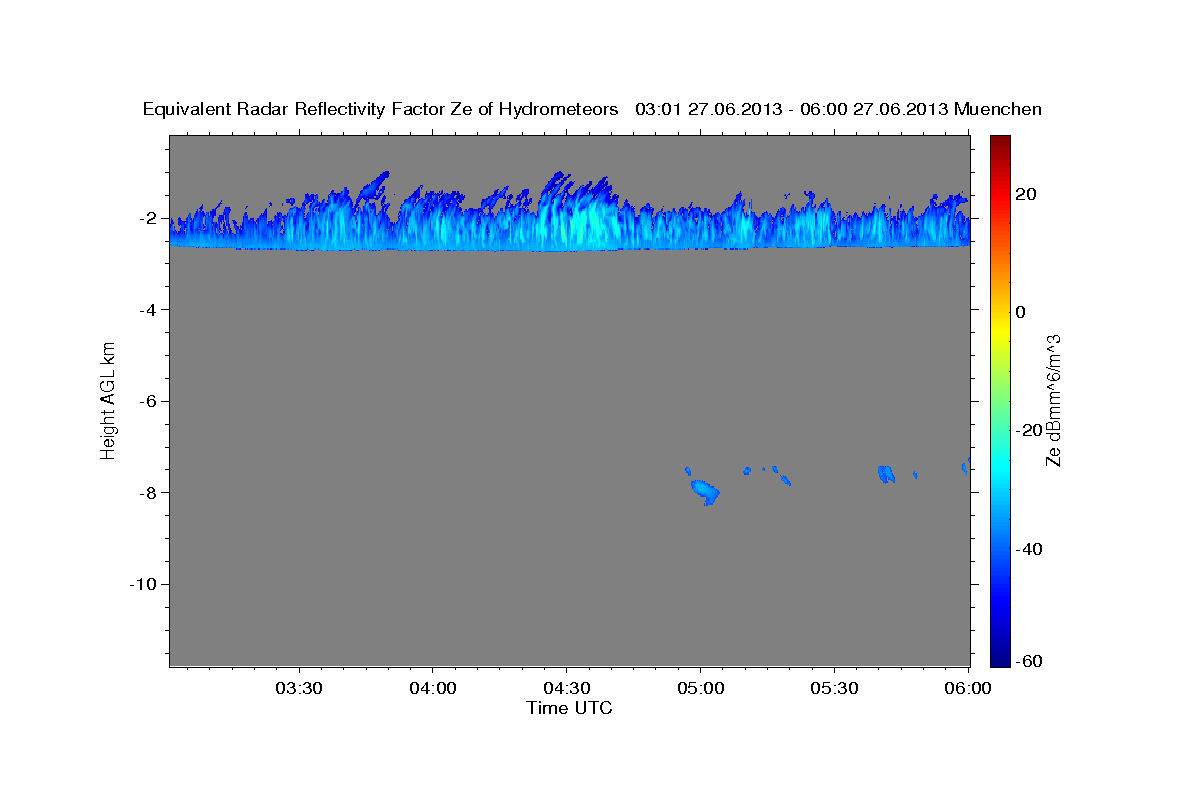This screenshot has height=800, width=1200.
Task: Click the plot title 'Equivalent Radar Reflectivity Factor Ze of Hydrometeors'
Action: [381, 109]
